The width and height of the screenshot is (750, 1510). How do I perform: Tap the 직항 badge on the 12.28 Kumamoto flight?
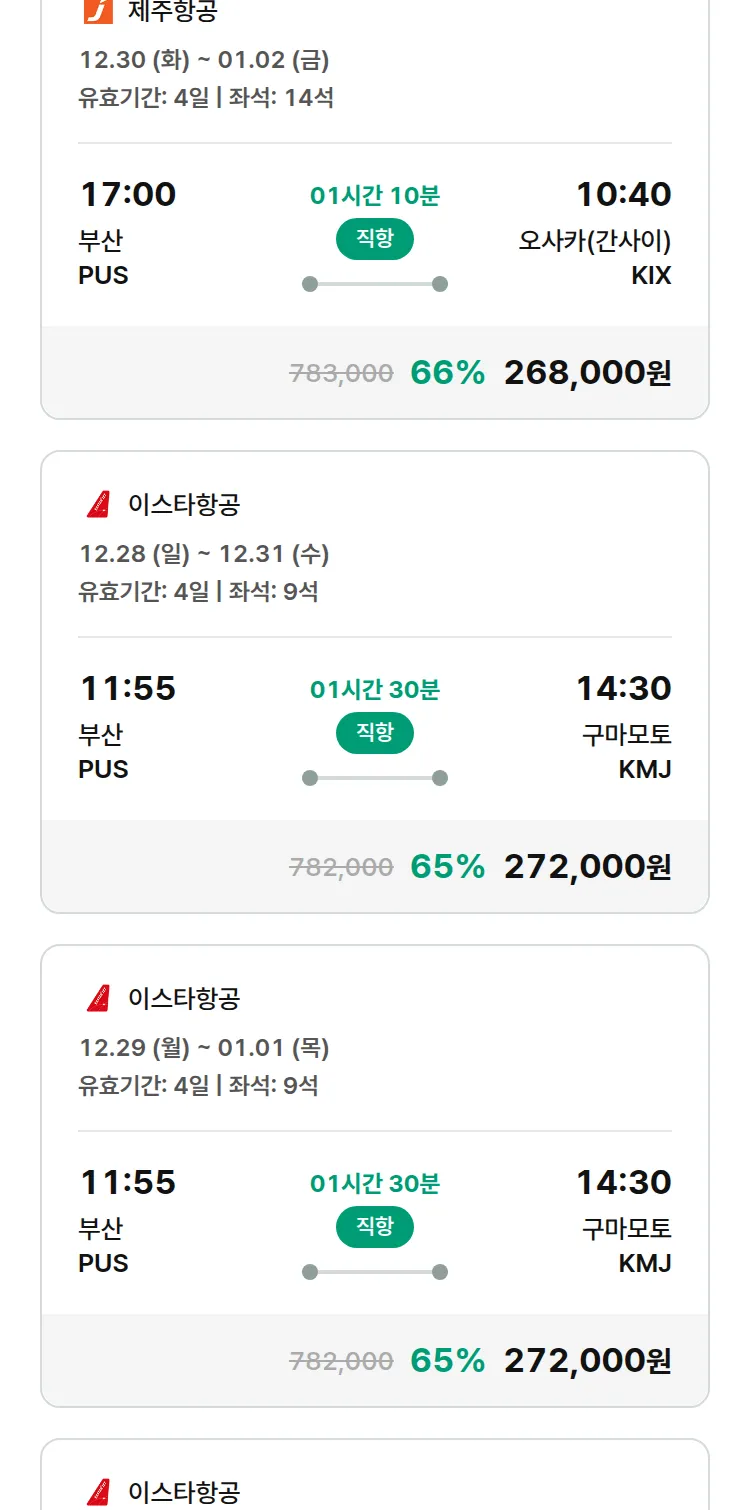point(375,734)
